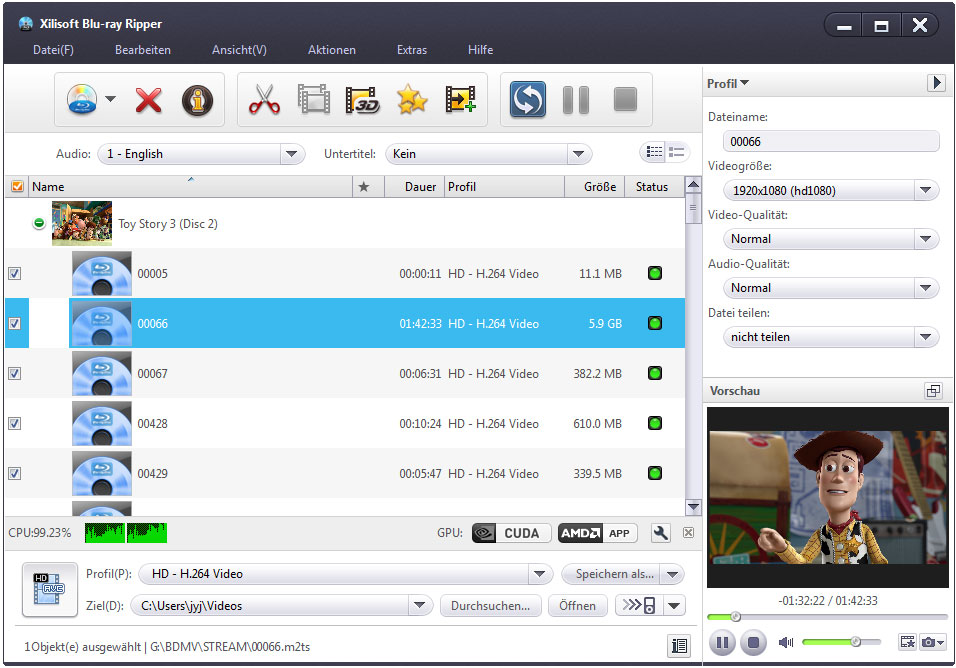Open the load disc dropdown arrow
Image resolution: width=956 pixels, height=668 pixels.
tap(110, 99)
